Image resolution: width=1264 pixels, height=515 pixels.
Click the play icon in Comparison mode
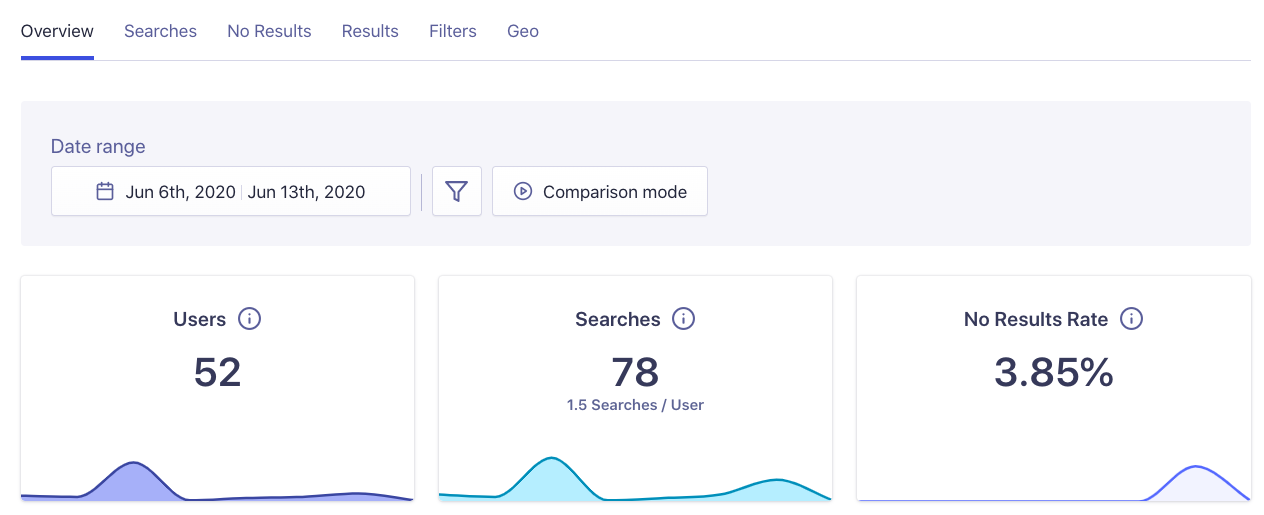coord(523,191)
